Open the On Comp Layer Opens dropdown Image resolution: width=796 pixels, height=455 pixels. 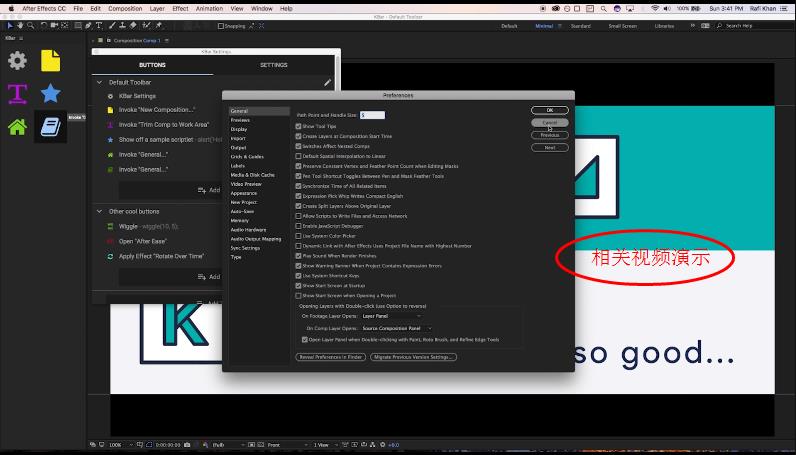point(397,328)
